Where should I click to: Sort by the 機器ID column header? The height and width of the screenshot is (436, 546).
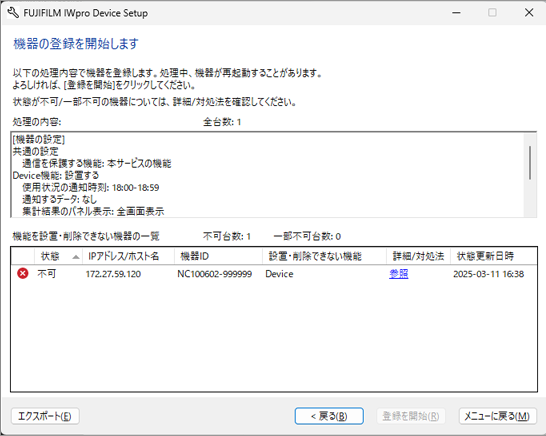click(x=218, y=256)
